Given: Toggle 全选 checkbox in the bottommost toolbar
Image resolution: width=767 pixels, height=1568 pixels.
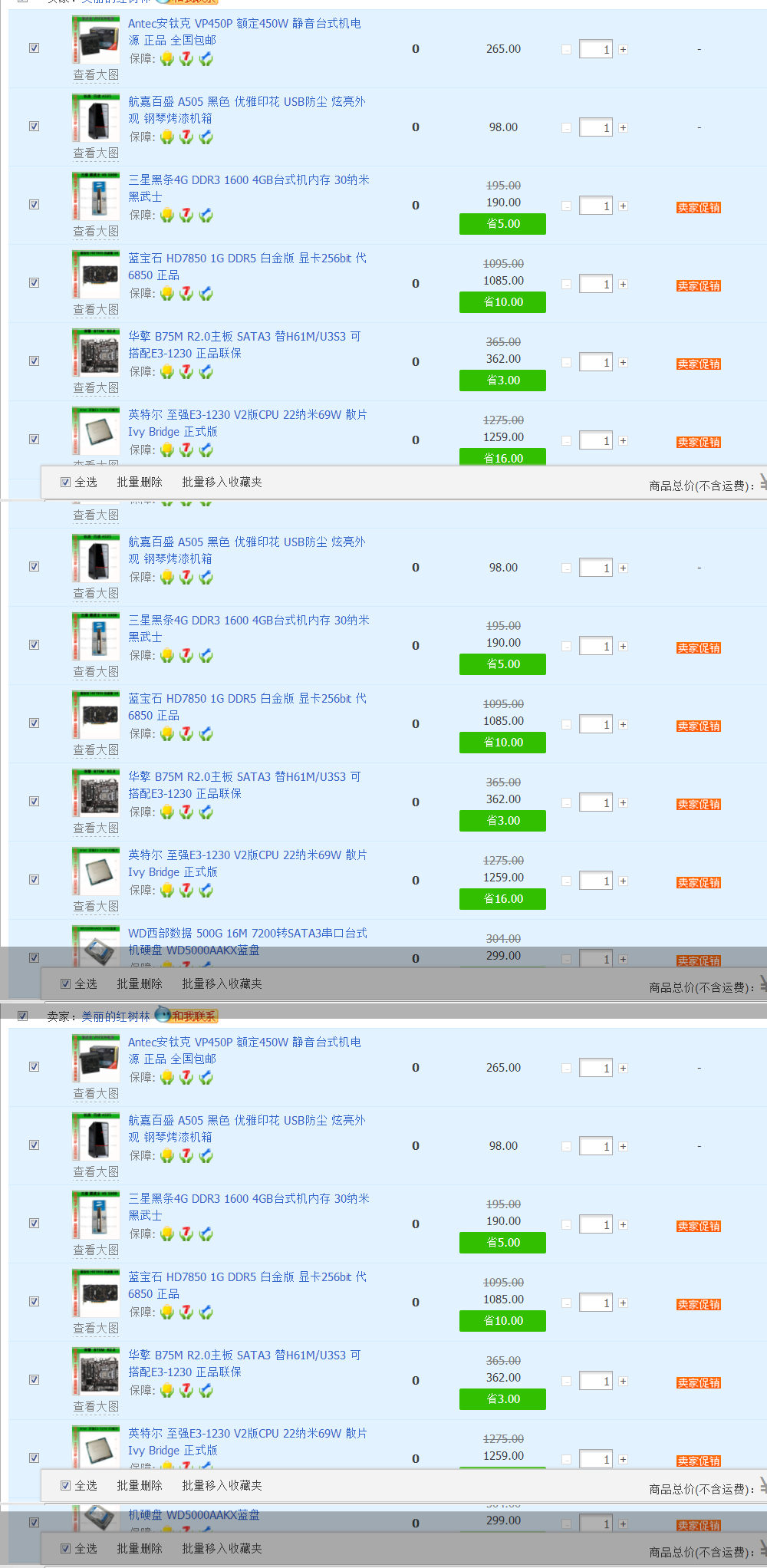Looking at the screenshot, I should [65, 1548].
